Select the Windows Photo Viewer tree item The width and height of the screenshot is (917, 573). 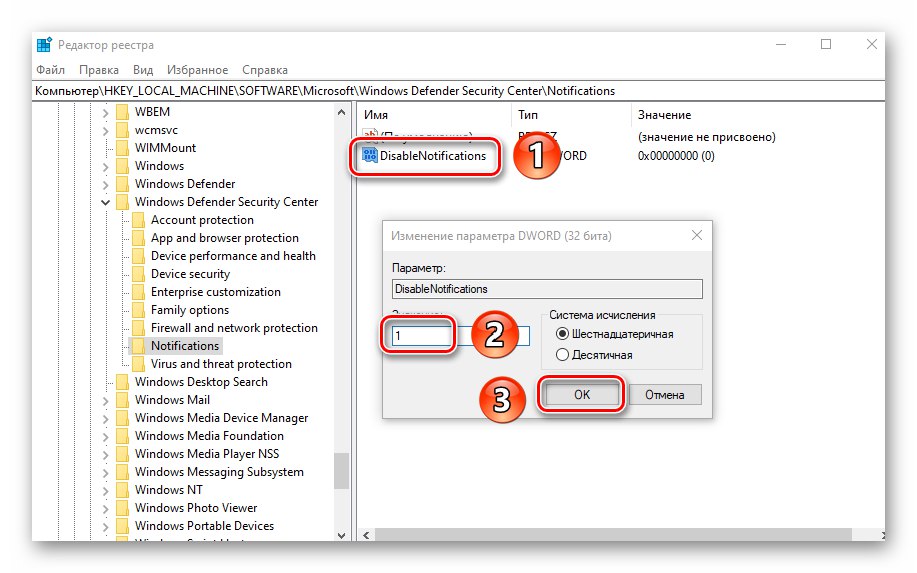(x=196, y=508)
